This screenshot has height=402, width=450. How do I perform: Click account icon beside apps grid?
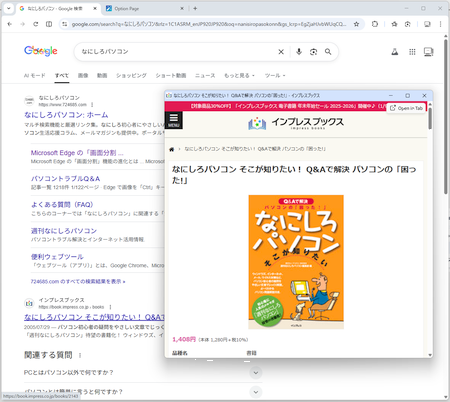(428, 52)
